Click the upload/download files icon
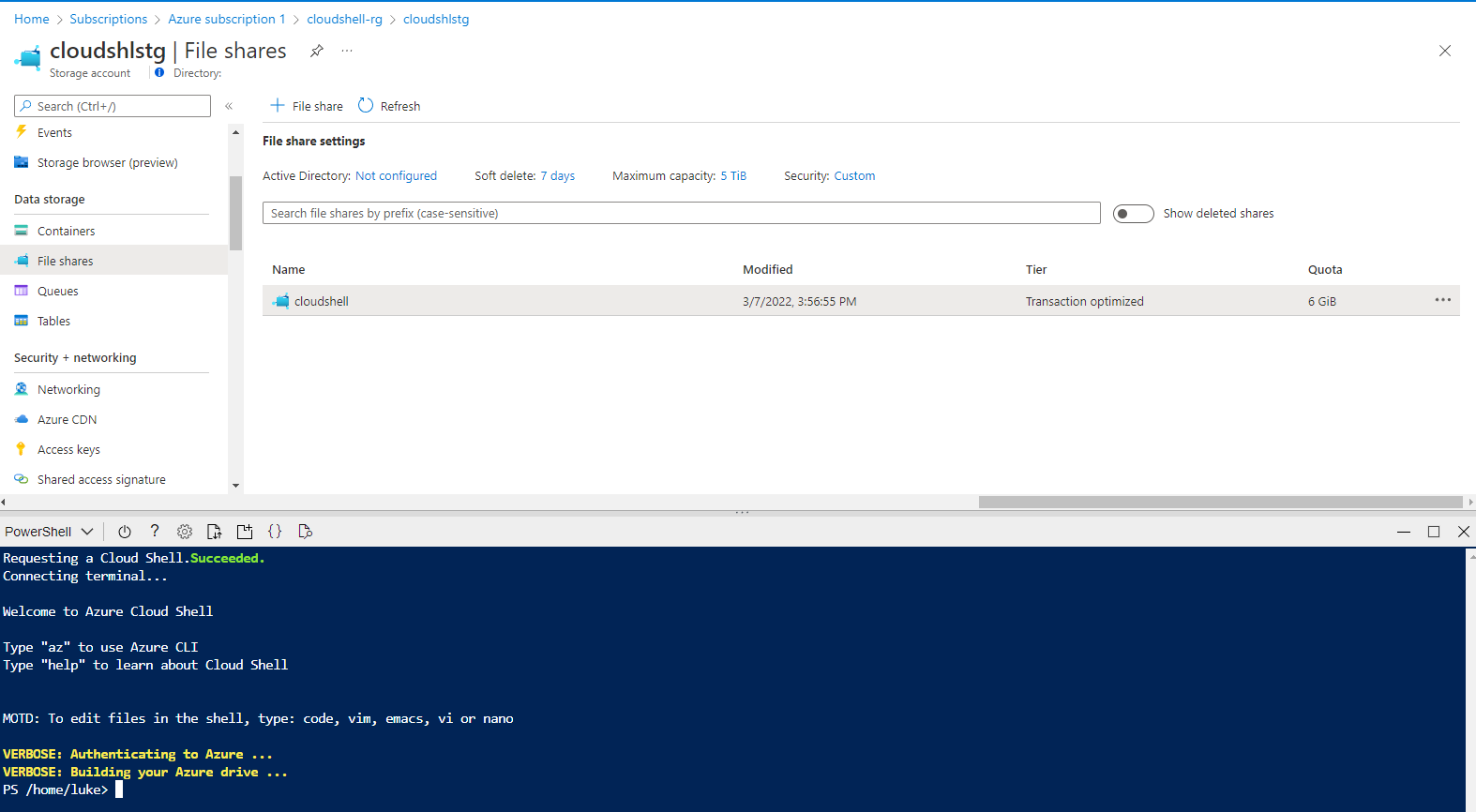 [x=215, y=532]
